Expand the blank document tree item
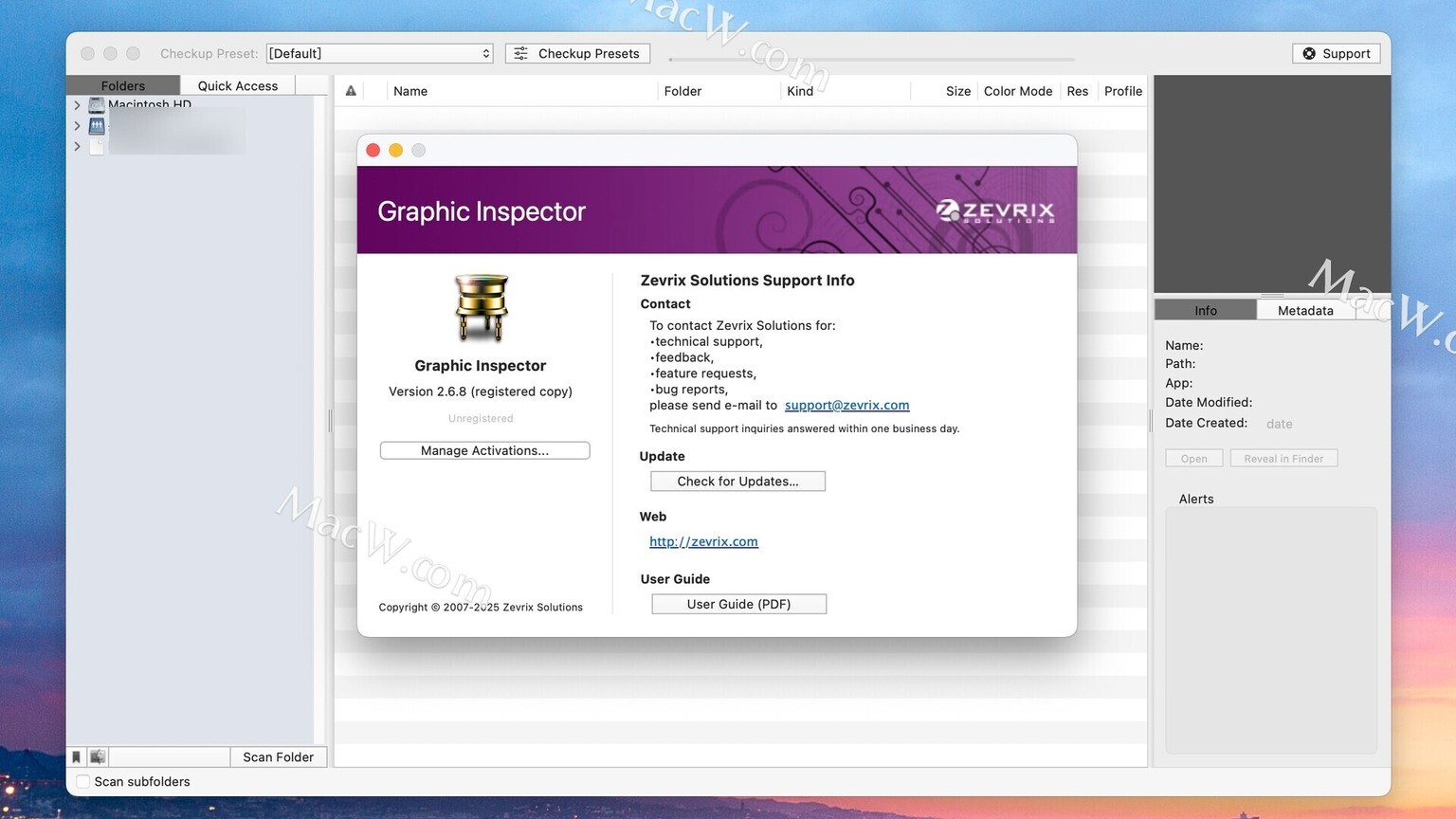 [77, 146]
